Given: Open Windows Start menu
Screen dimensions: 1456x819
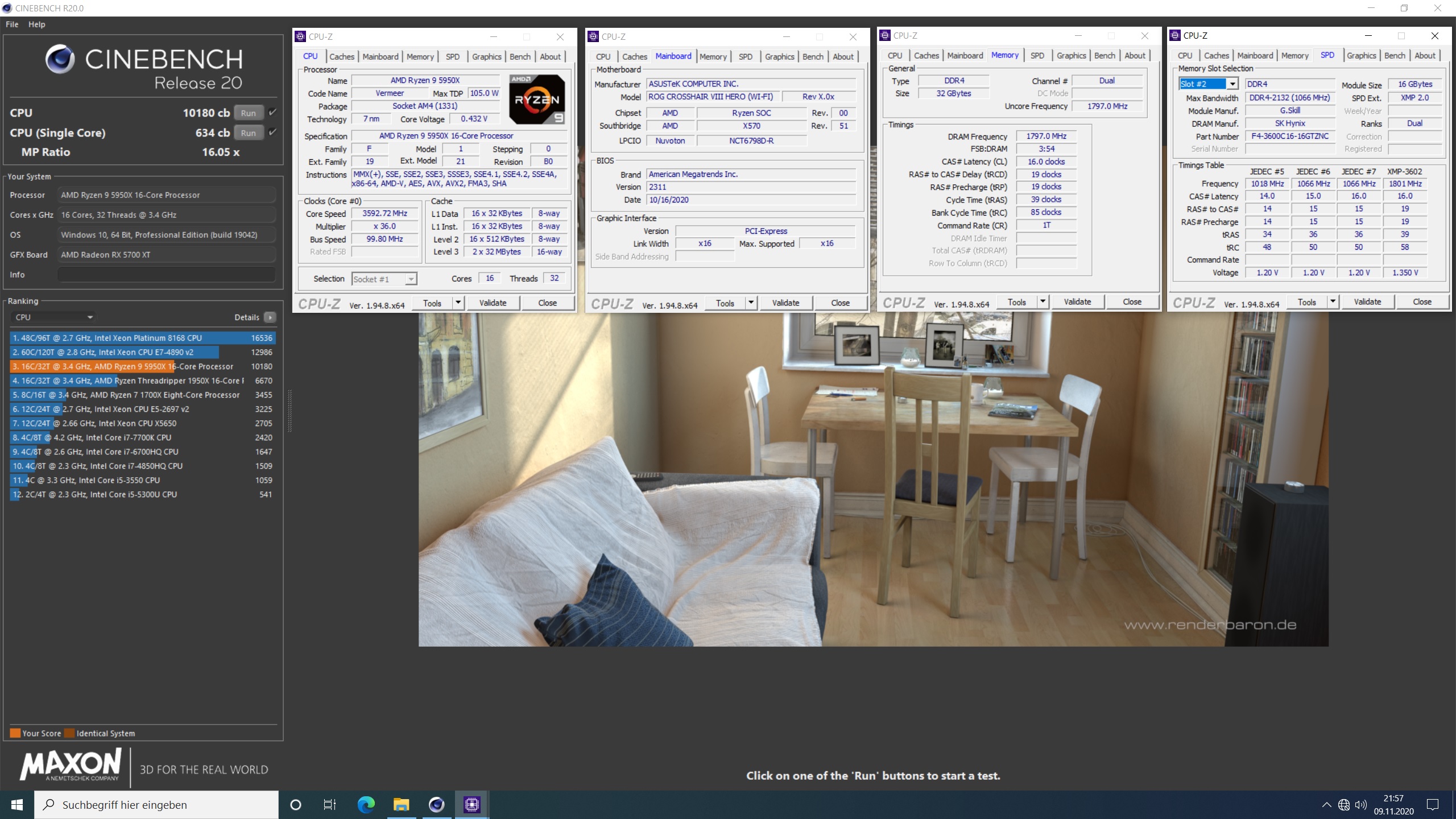Looking at the screenshot, I should tap(17, 804).
